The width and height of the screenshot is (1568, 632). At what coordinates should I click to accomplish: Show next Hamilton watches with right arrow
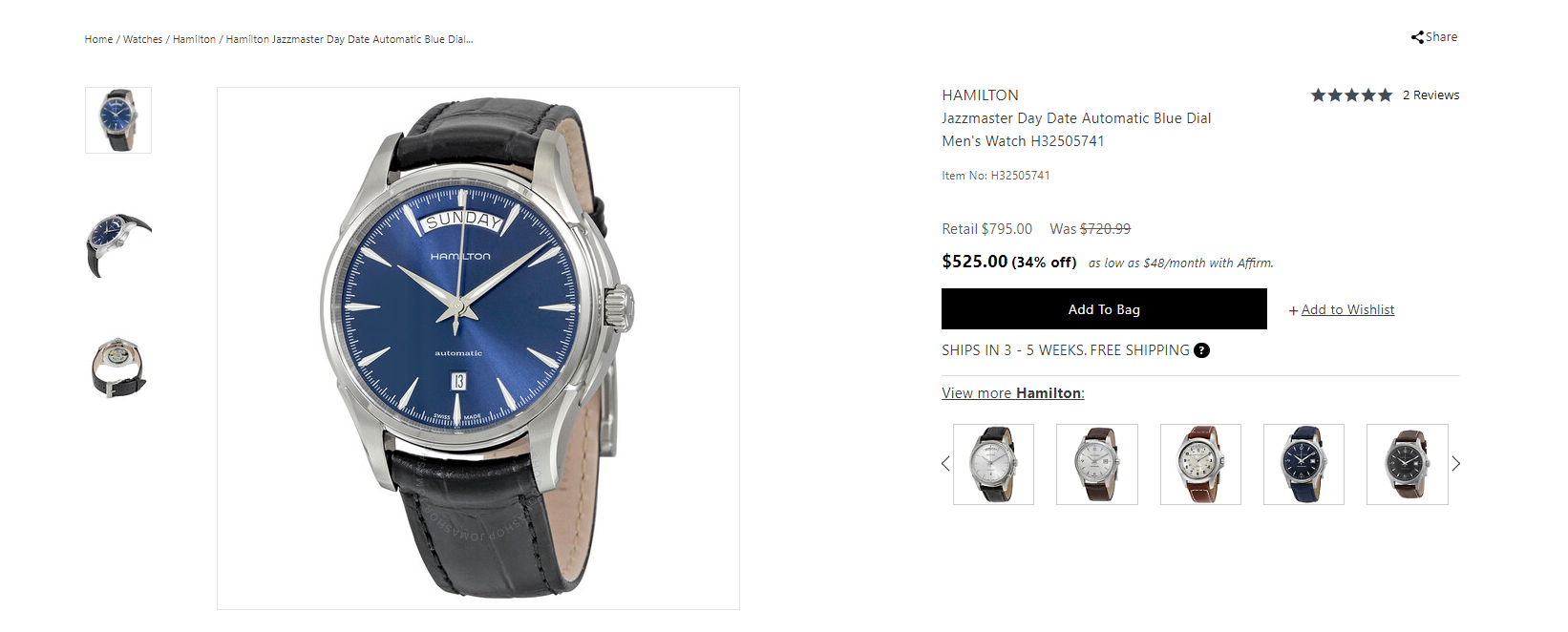(x=1456, y=464)
